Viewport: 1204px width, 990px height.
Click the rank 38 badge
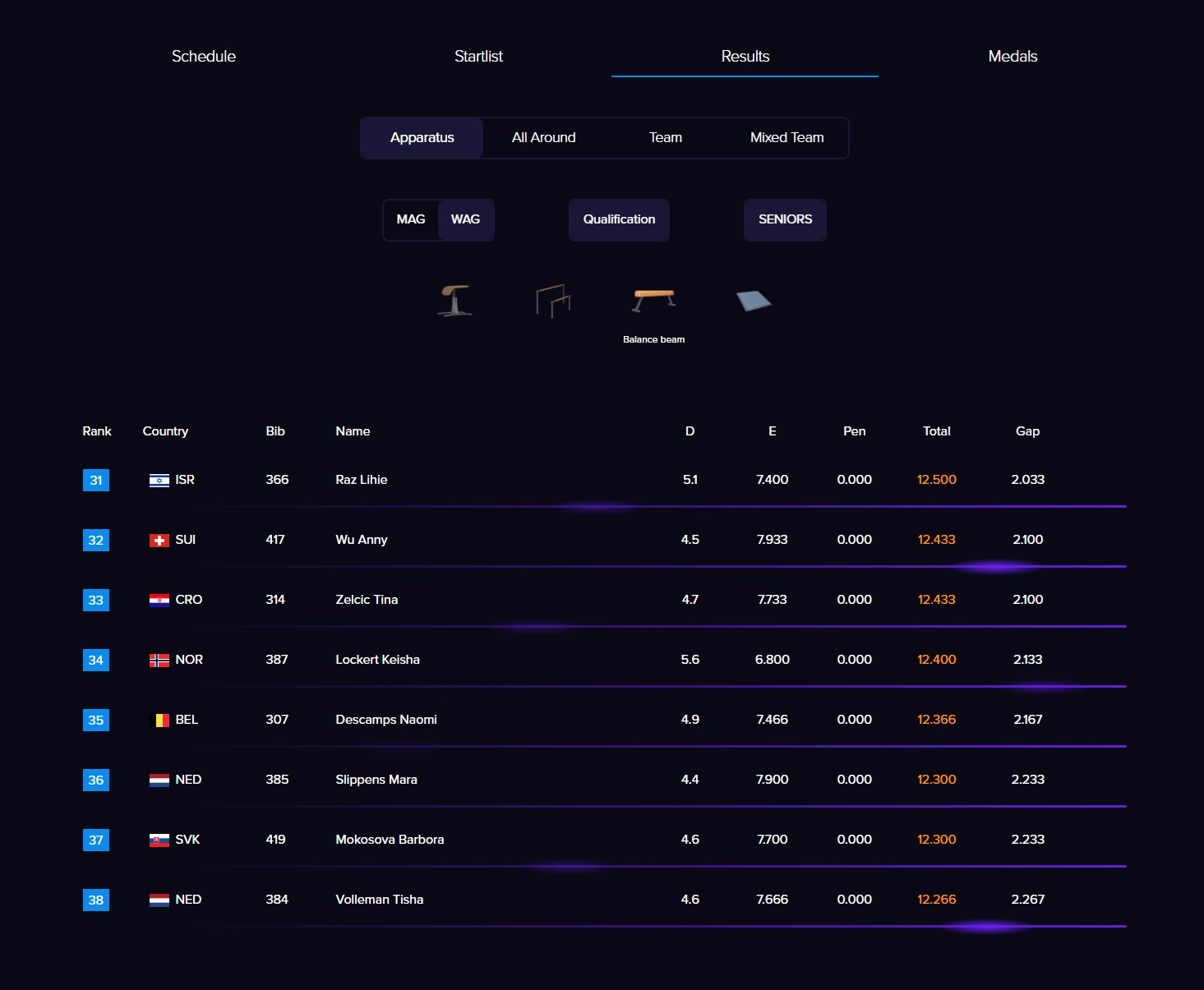click(x=96, y=900)
